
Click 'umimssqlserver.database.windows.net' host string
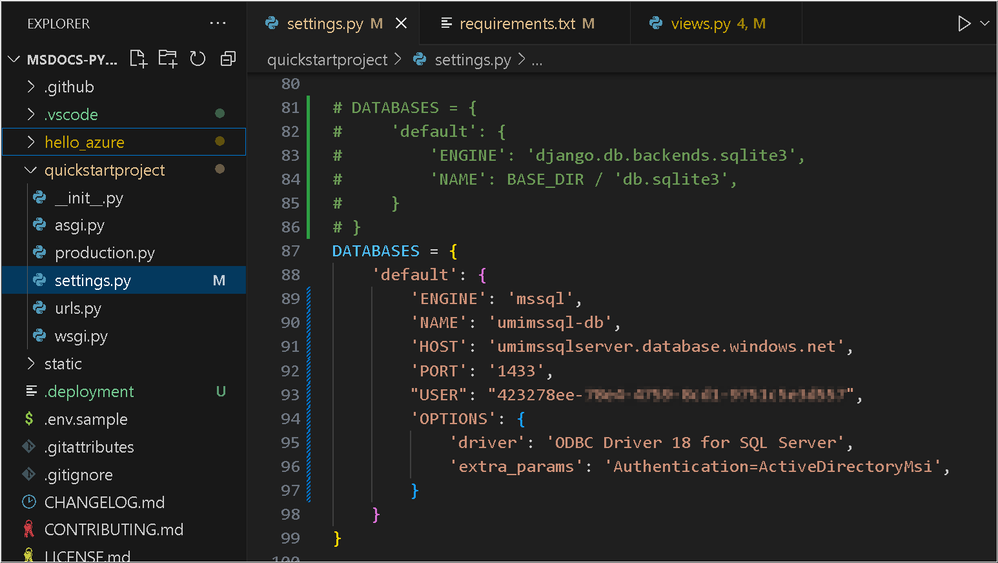[666, 346]
